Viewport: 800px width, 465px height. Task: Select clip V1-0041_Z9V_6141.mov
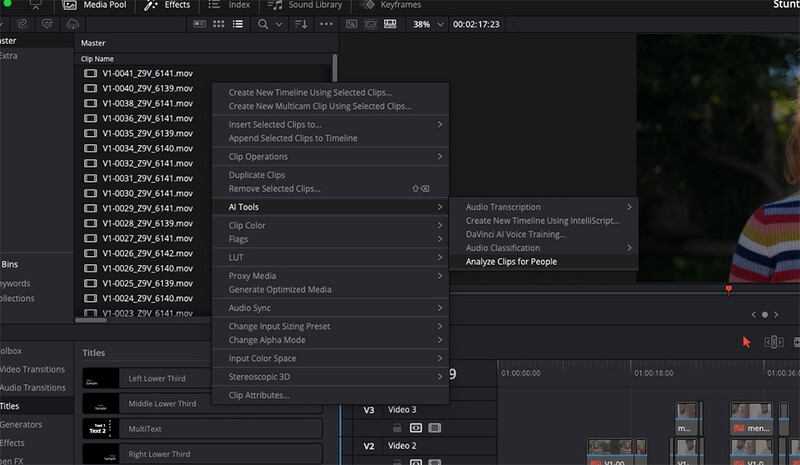tap(147, 74)
